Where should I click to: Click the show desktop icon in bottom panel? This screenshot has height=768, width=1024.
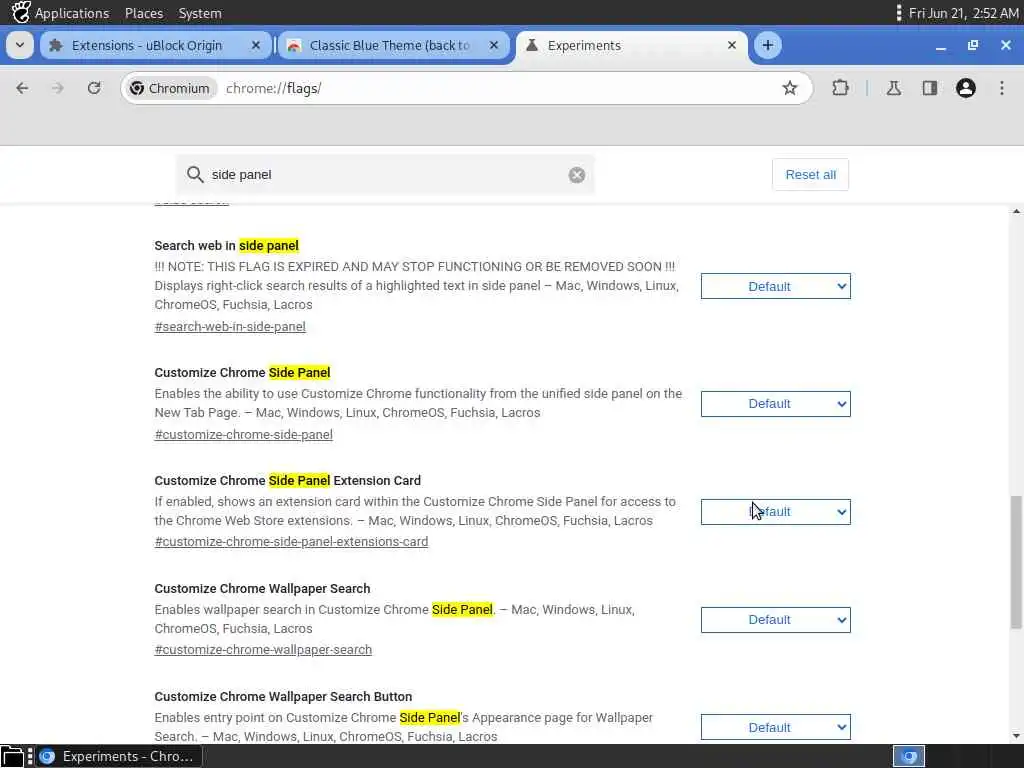(12, 757)
